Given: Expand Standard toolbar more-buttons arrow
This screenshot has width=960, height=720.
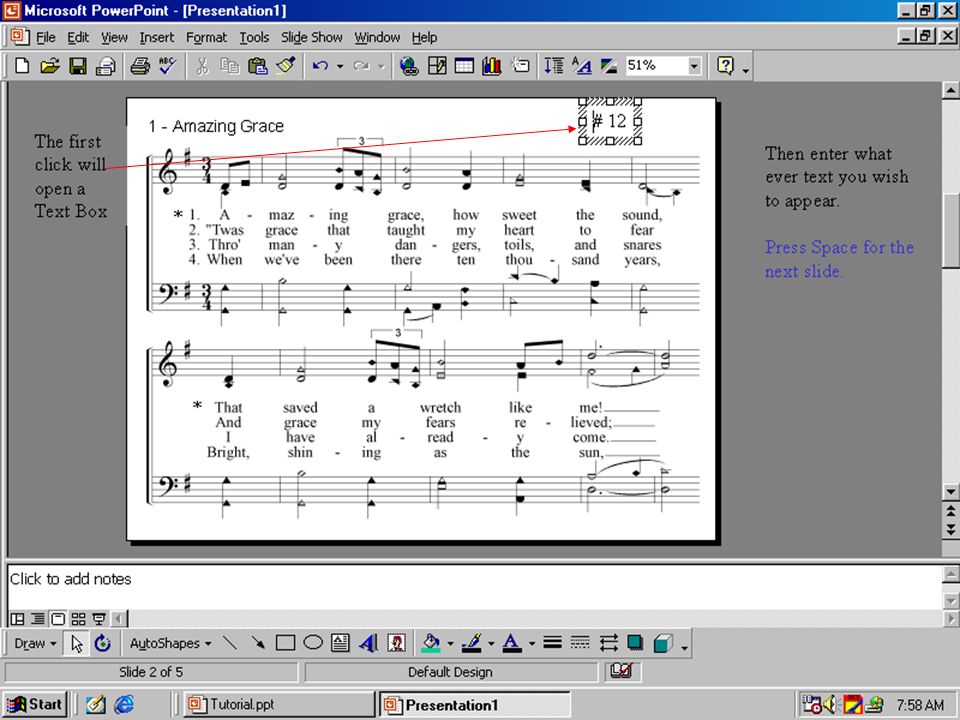Looking at the screenshot, I should click(746, 70).
